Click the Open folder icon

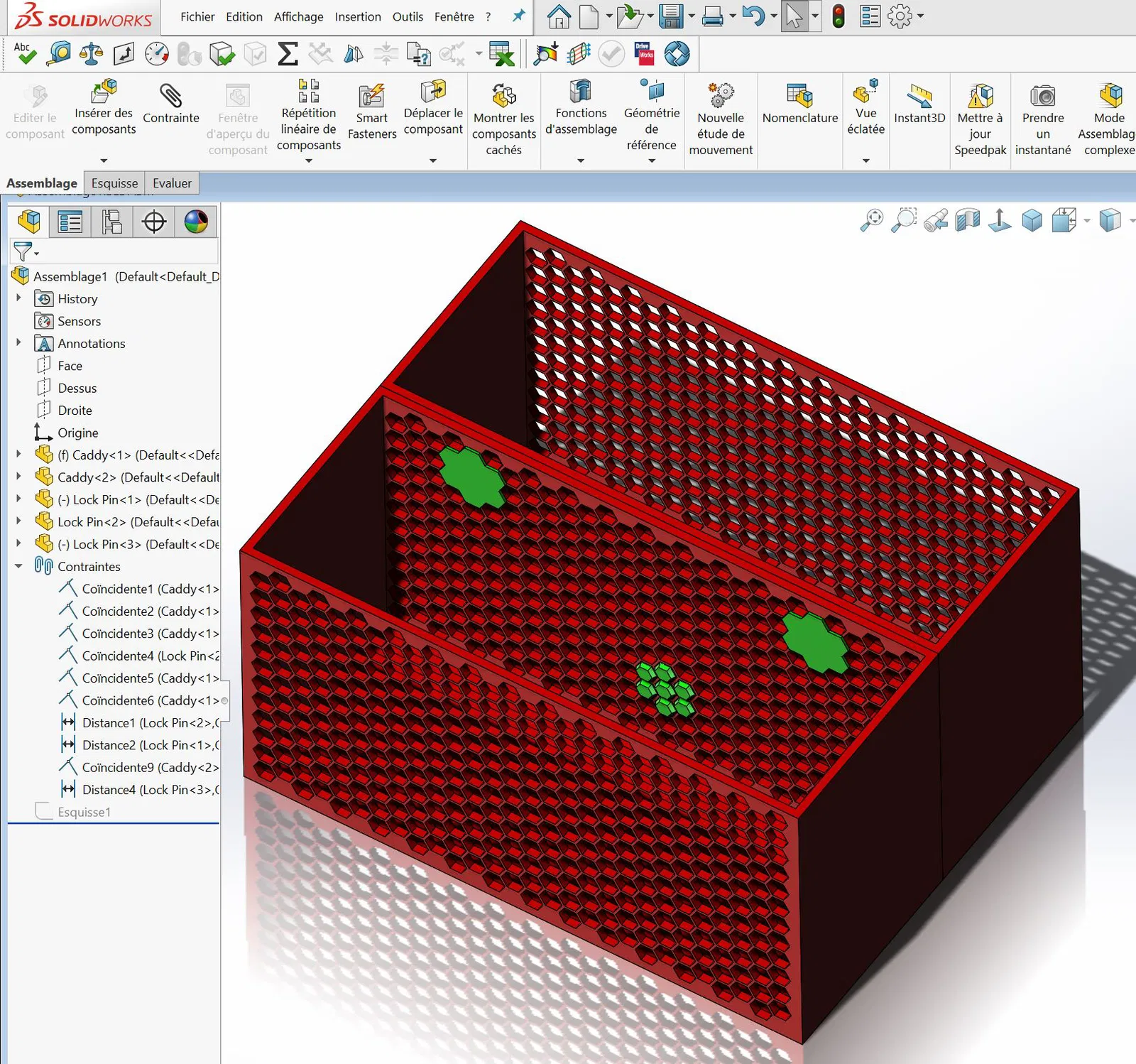click(x=629, y=16)
